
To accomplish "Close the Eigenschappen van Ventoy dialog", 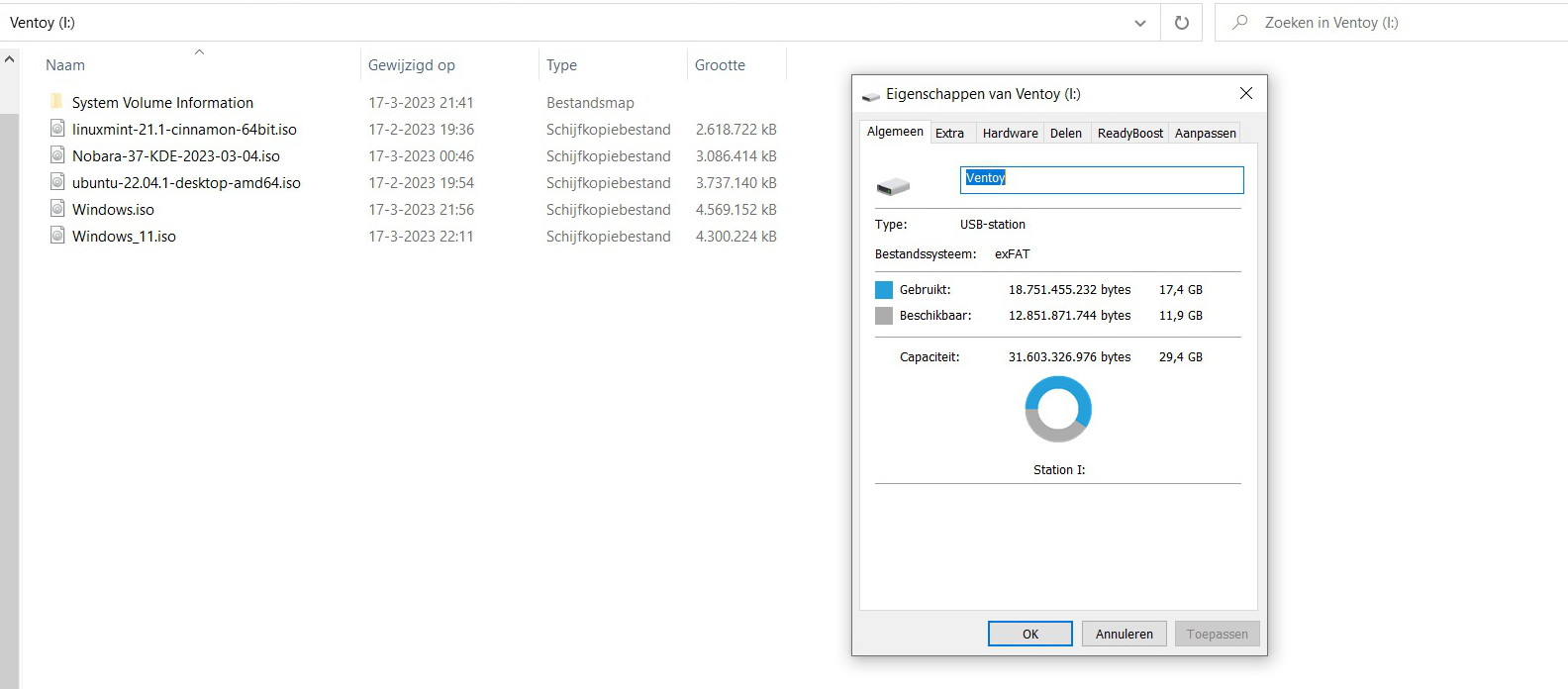I will (x=1246, y=93).
